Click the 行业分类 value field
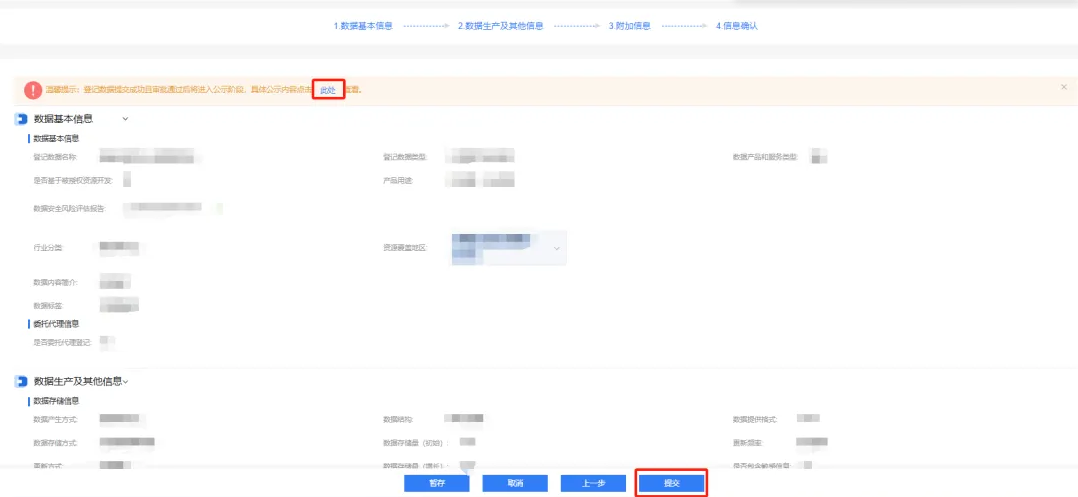 119,246
